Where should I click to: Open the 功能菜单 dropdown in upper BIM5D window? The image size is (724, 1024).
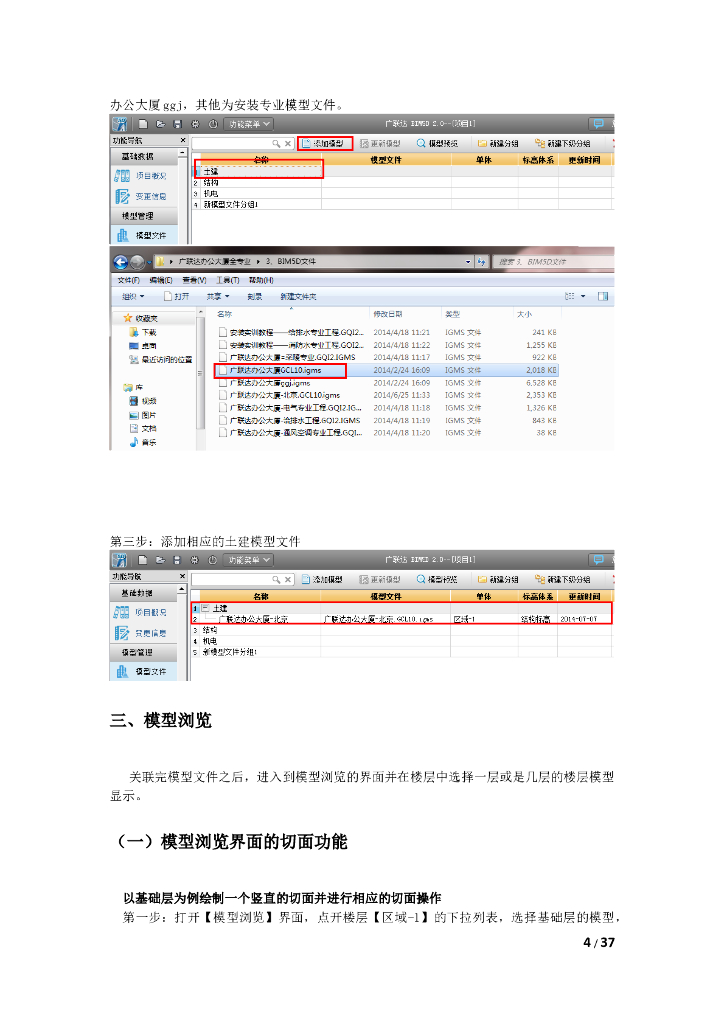click(x=249, y=124)
